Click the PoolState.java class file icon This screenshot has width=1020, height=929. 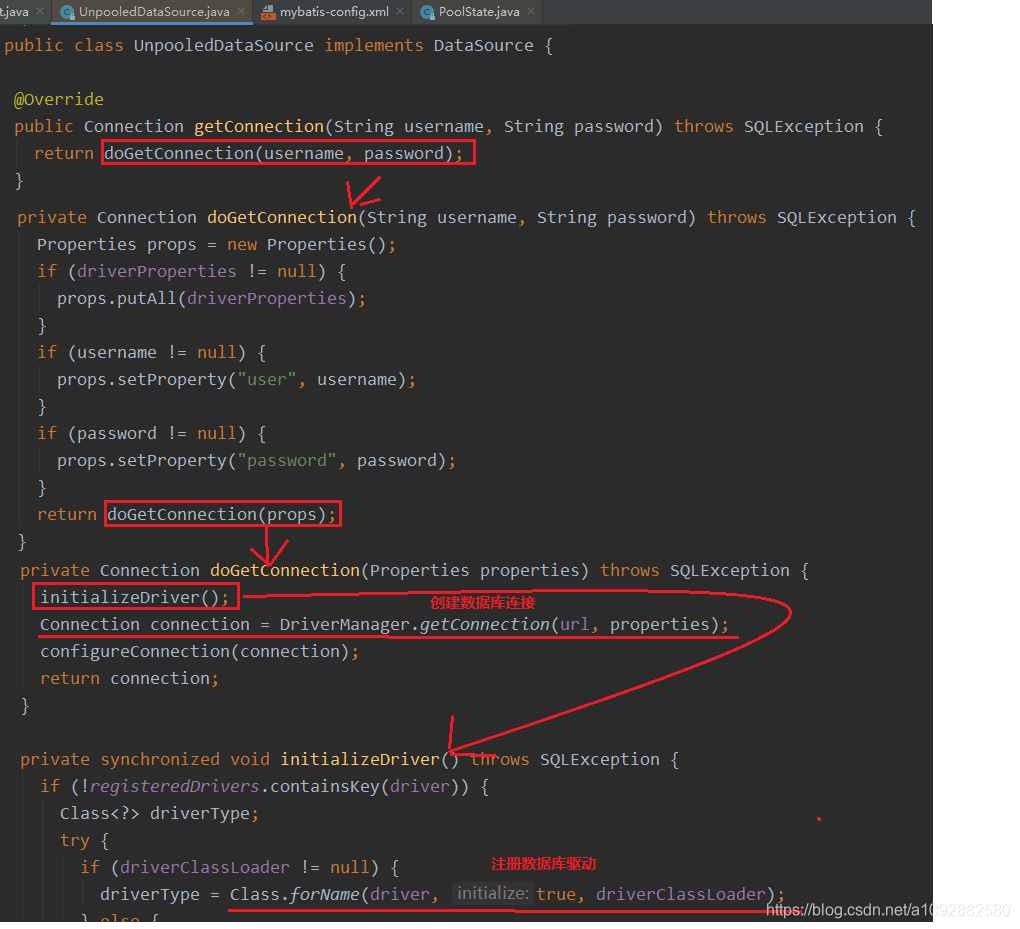coord(427,12)
